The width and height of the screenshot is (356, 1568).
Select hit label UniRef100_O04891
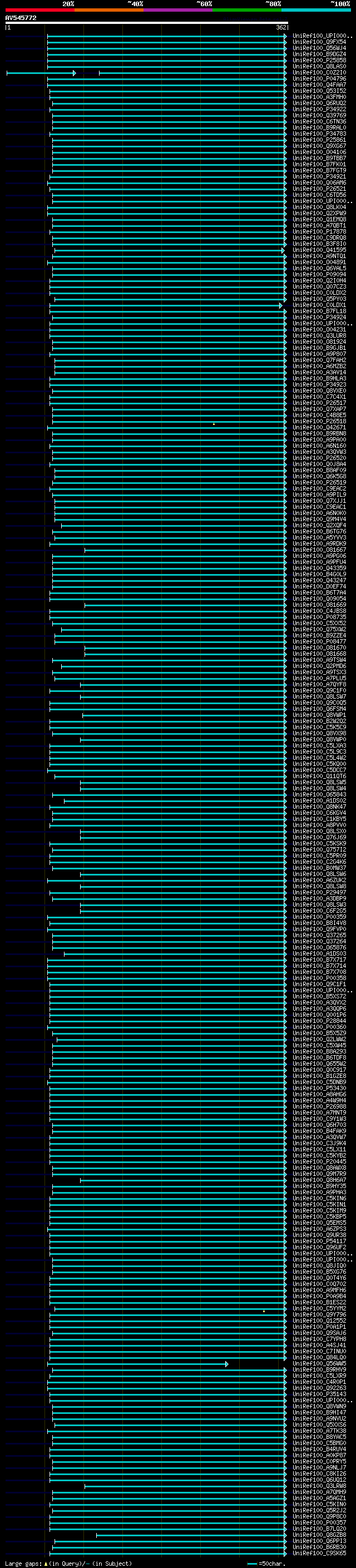pyautogui.click(x=319, y=262)
